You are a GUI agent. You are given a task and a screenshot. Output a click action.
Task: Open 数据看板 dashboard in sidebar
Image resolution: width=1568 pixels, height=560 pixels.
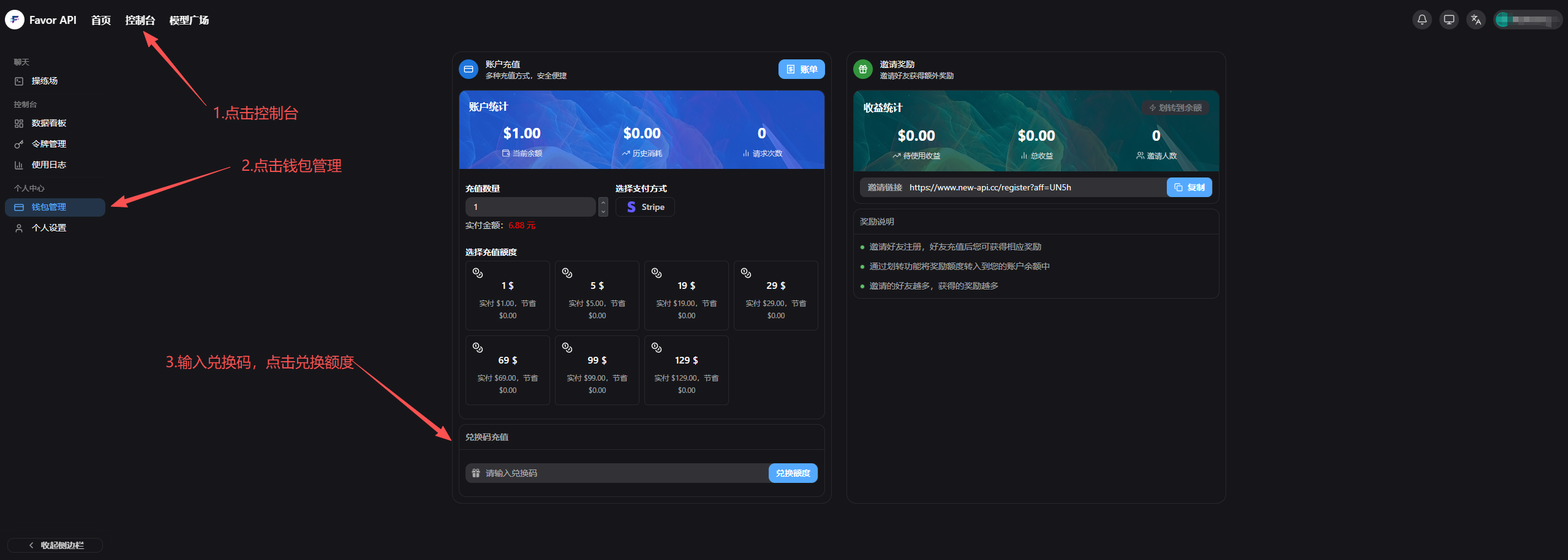click(55, 123)
